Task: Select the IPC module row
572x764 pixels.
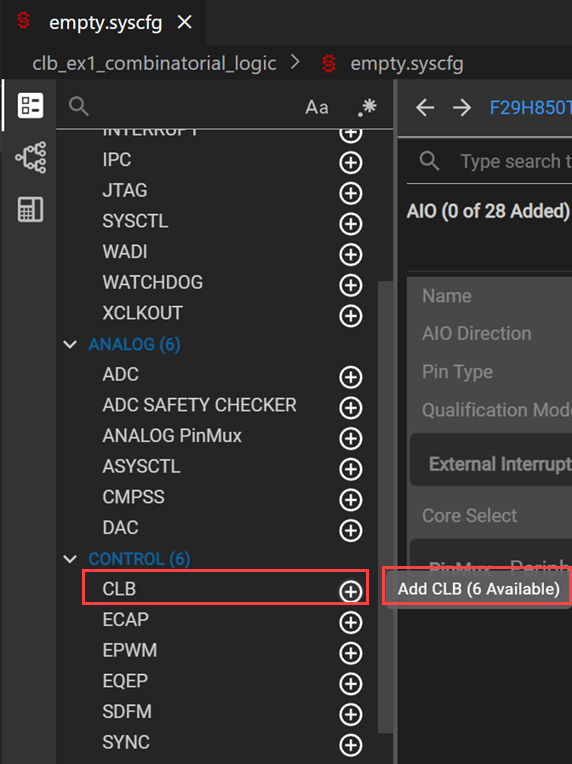Action: [225, 160]
